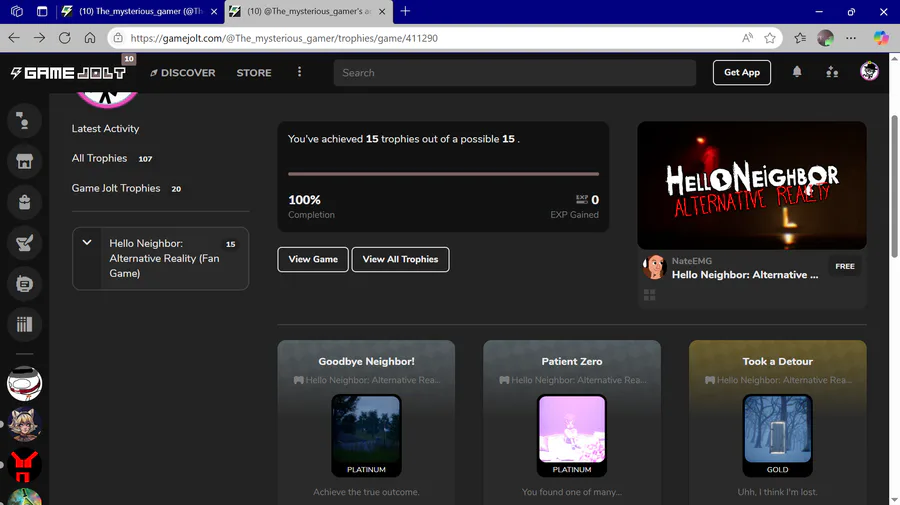
Task: Click the page vertical scrollbar
Action: [x=894, y=187]
